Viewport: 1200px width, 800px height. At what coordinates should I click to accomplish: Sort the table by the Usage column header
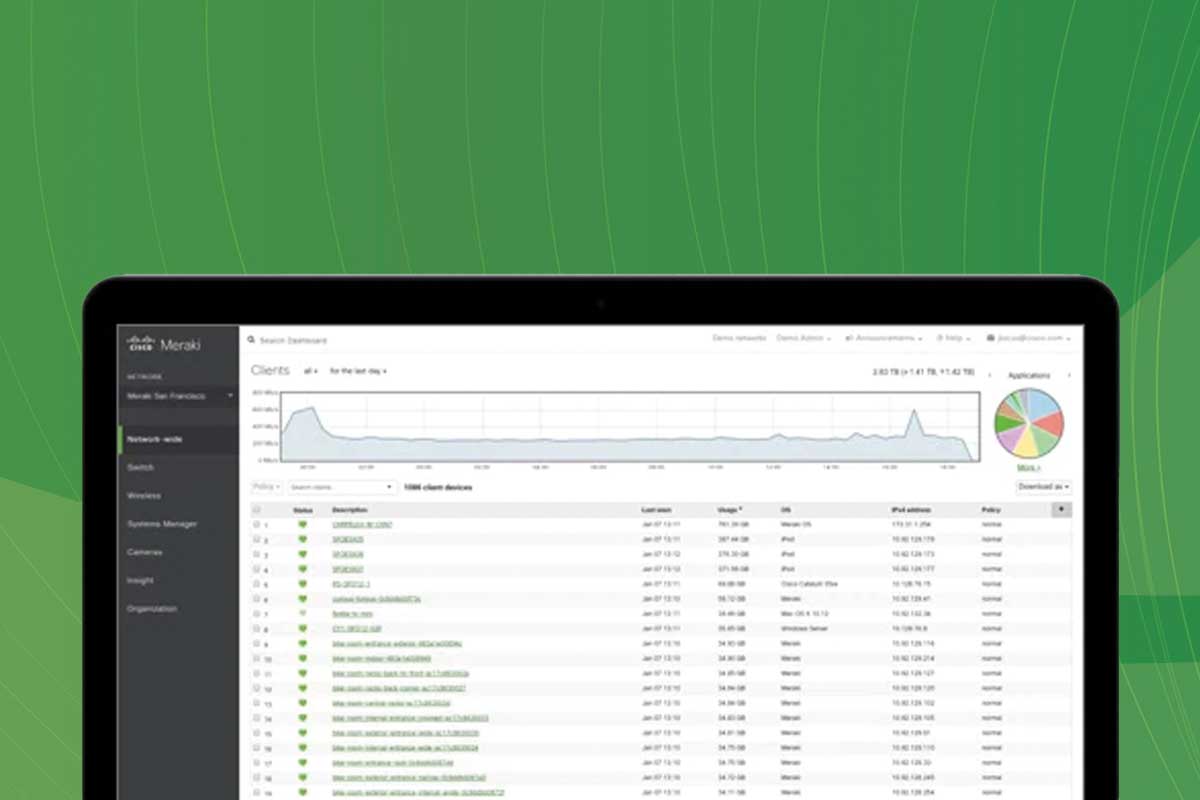(730, 510)
